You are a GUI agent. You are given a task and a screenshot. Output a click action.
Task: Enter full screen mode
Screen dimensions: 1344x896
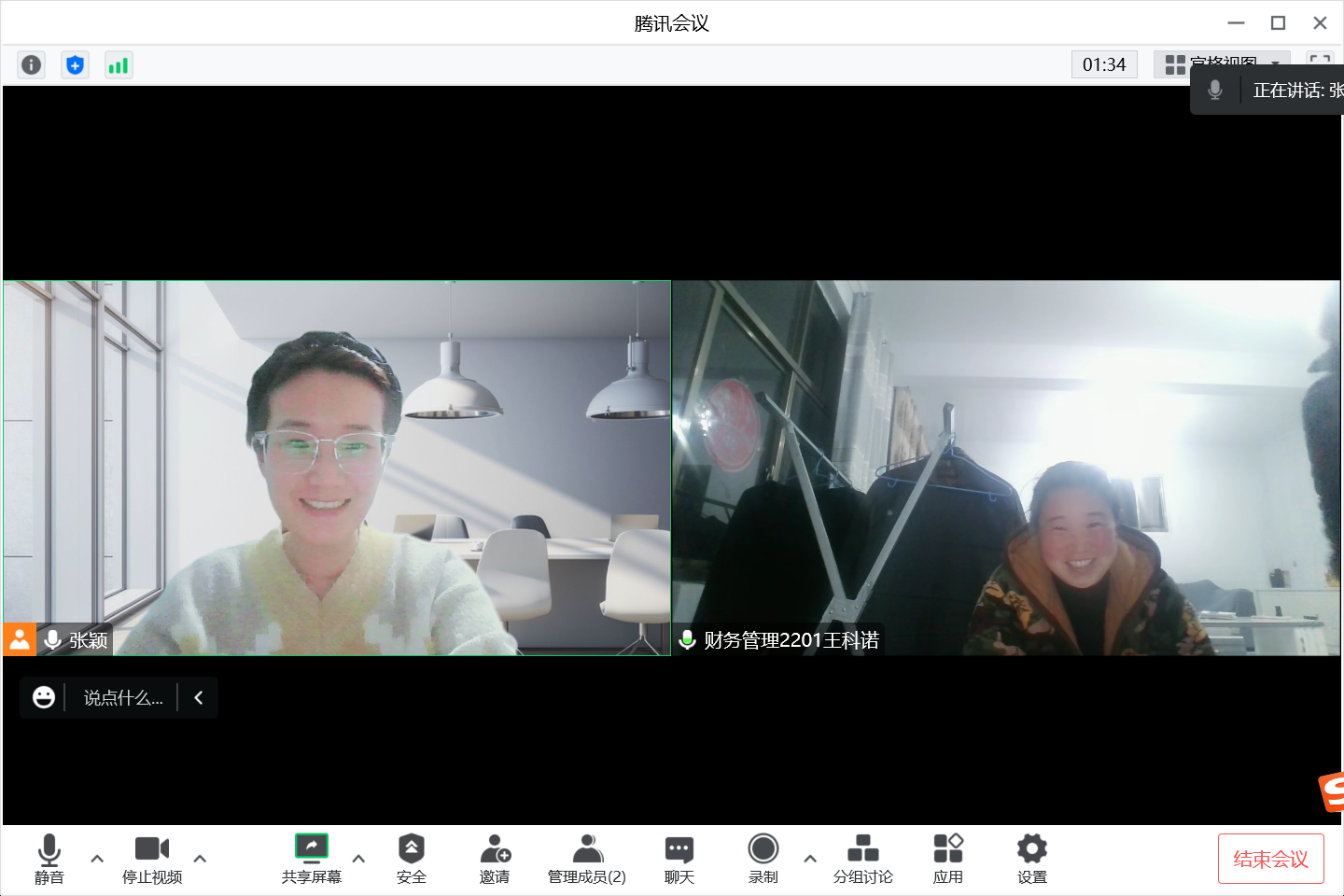click(1320, 63)
